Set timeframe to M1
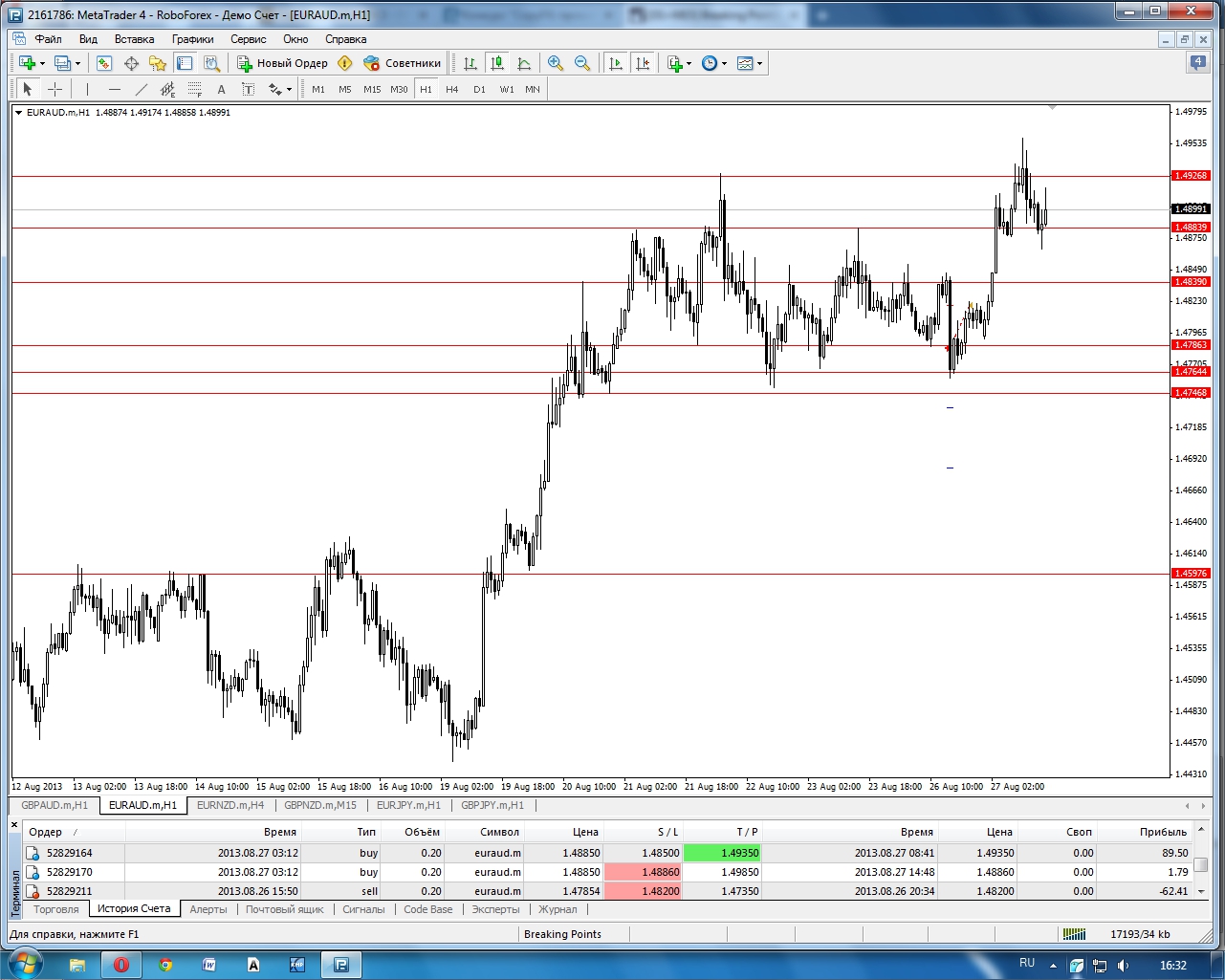The image size is (1225, 980). pos(318,89)
